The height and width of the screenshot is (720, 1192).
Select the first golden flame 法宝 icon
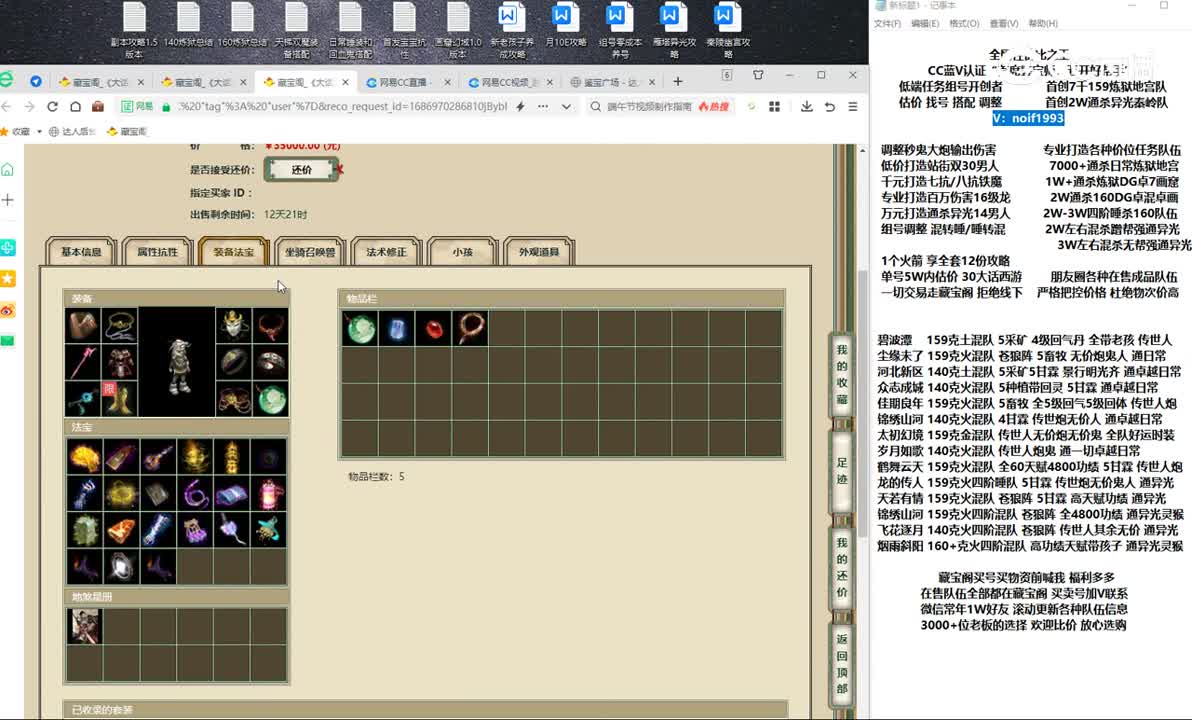84,456
